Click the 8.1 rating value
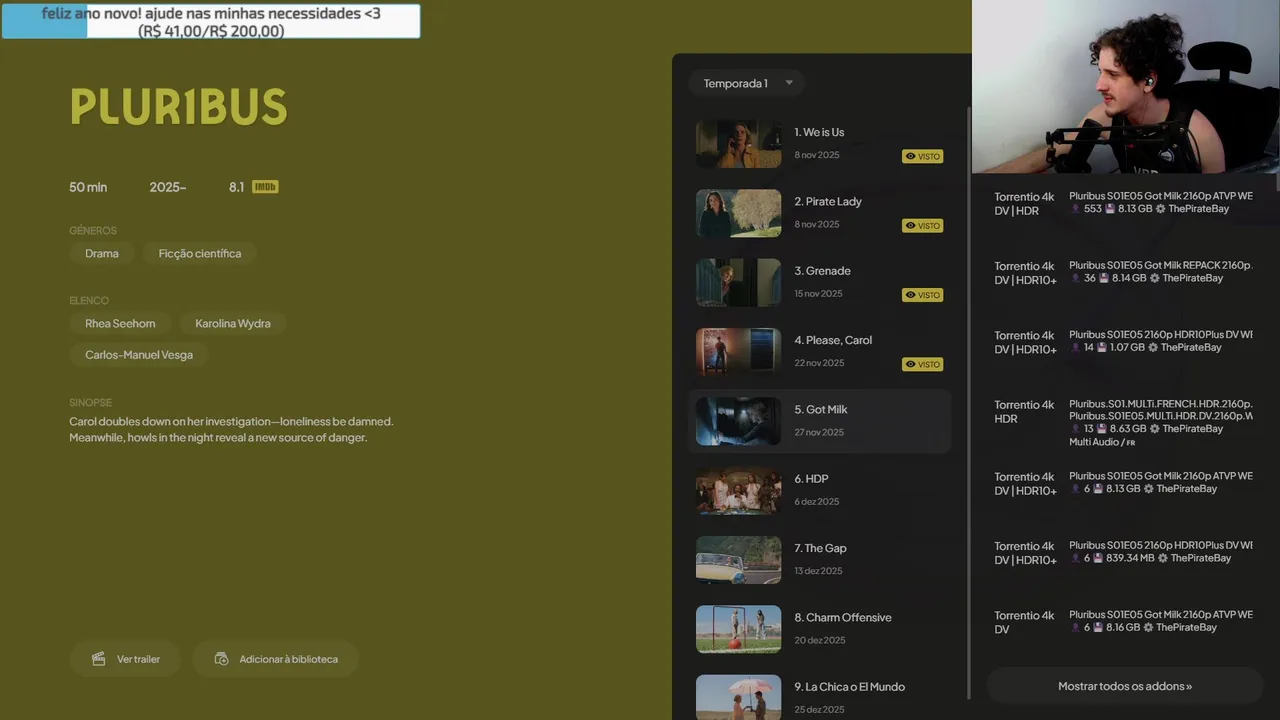Image resolution: width=1280 pixels, height=720 pixels. click(236, 187)
